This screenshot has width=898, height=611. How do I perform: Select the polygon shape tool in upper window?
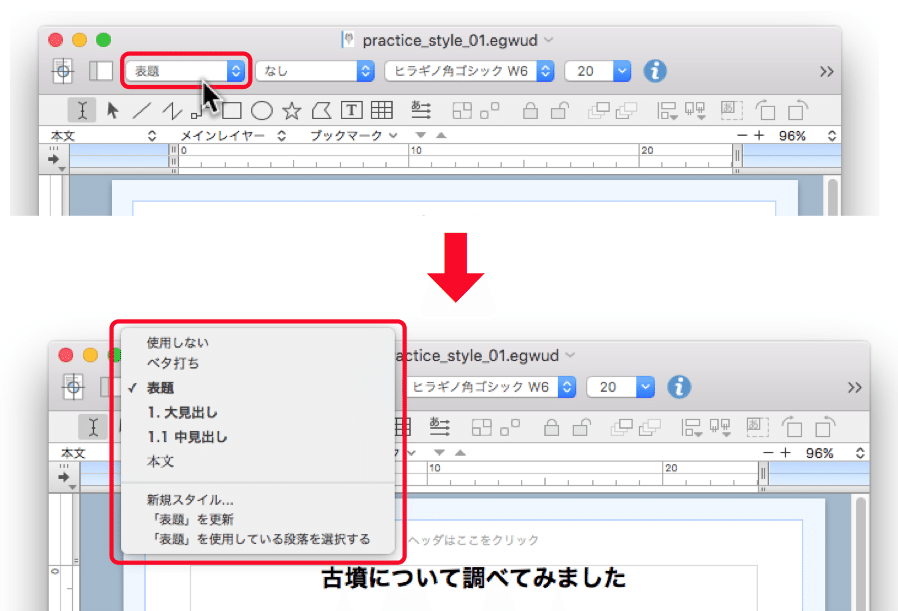click(x=321, y=111)
